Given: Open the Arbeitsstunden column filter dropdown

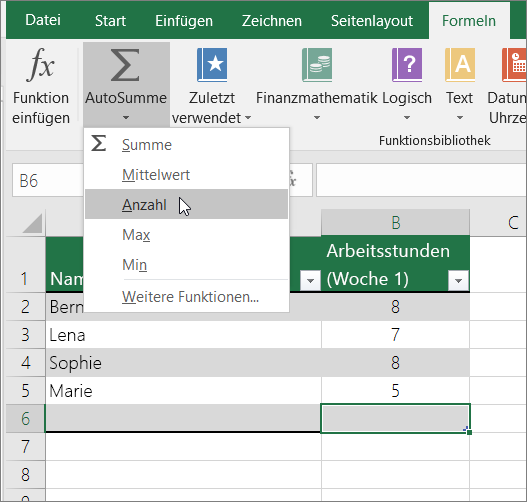Looking at the screenshot, I should tap(458, 280).
